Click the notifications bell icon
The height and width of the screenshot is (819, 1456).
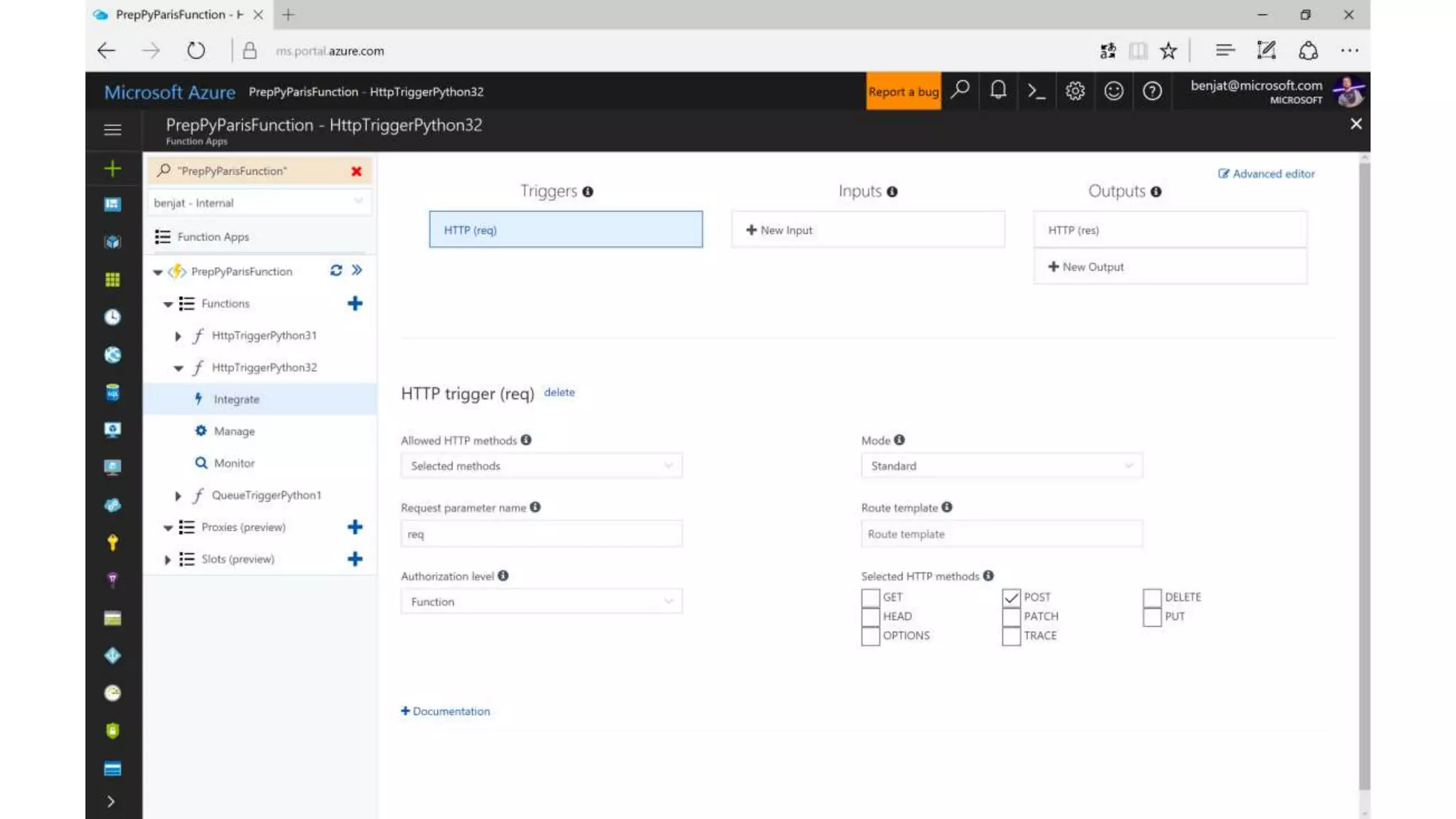click(998, 90)
